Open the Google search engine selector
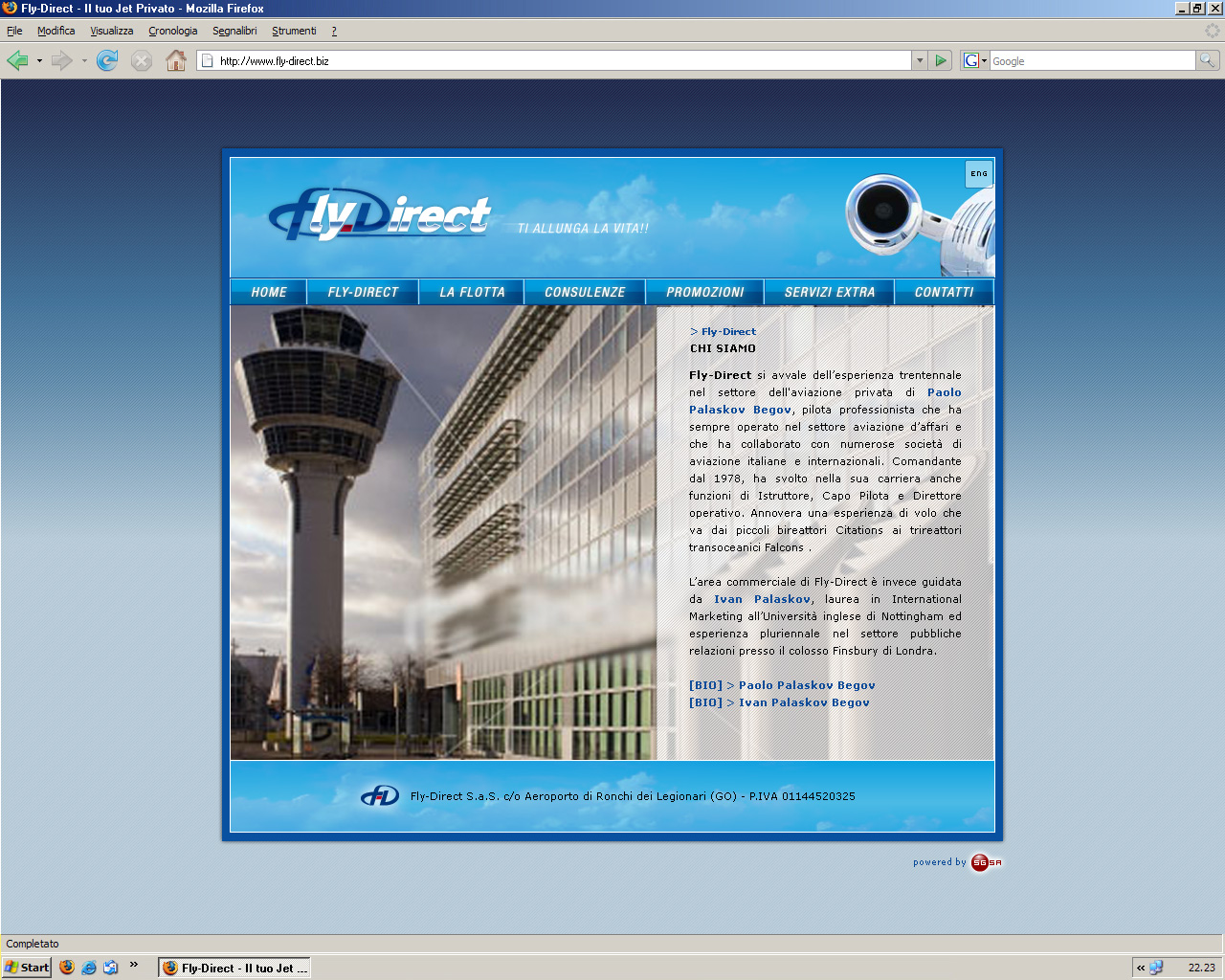 pyautogui.click(x=974, y=61)
